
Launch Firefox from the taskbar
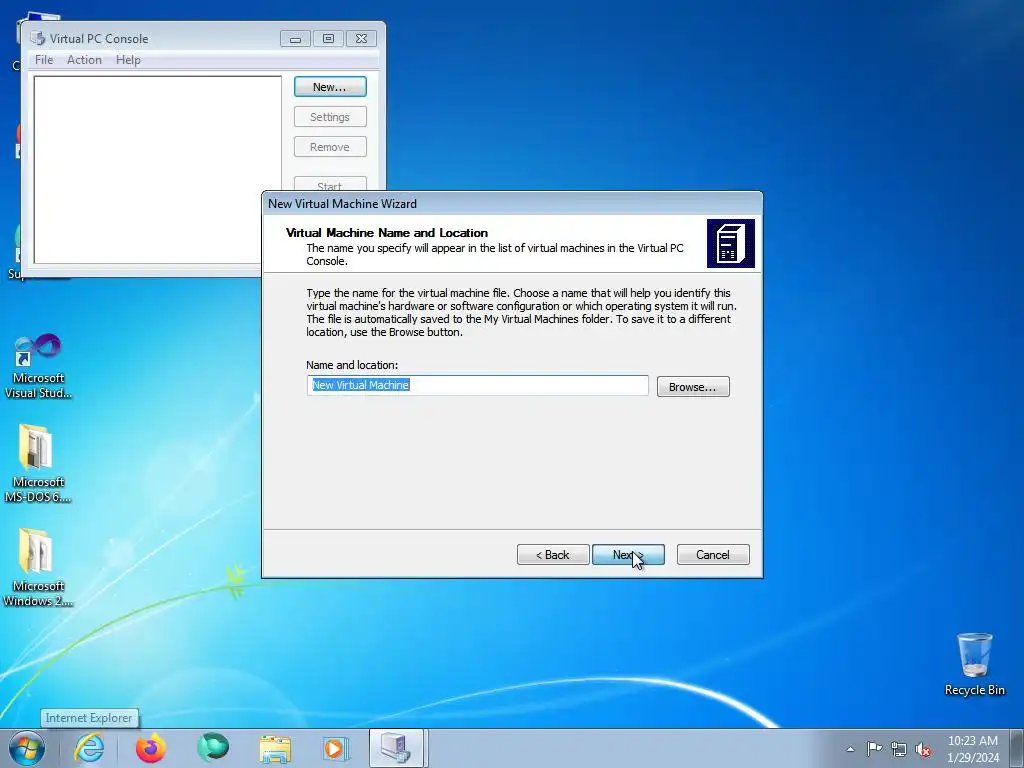(x=151, y=748)
